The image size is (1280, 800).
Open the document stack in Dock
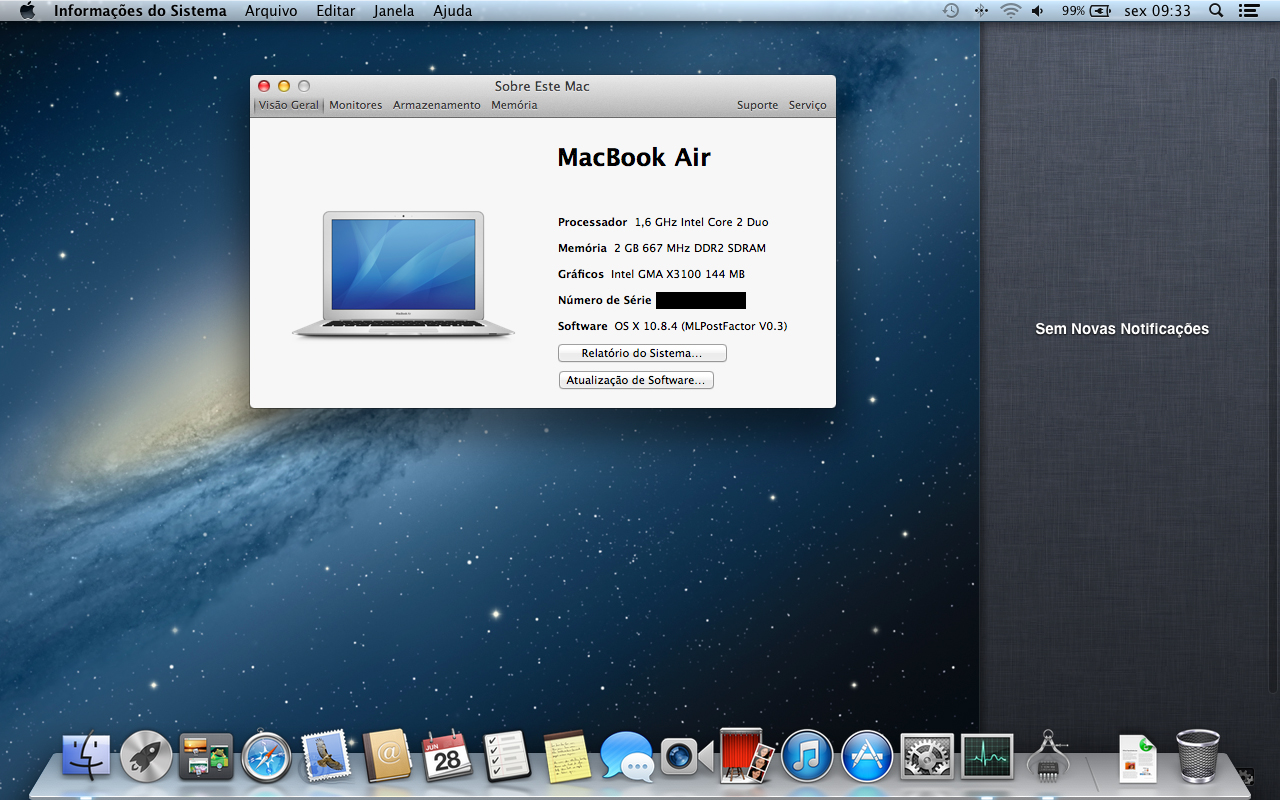pyautogui.click(x=1137, y=757)
